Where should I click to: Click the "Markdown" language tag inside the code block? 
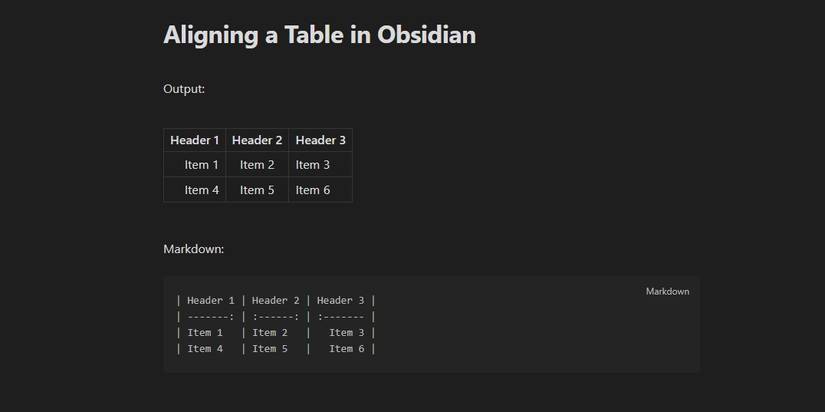click(667, 292)
